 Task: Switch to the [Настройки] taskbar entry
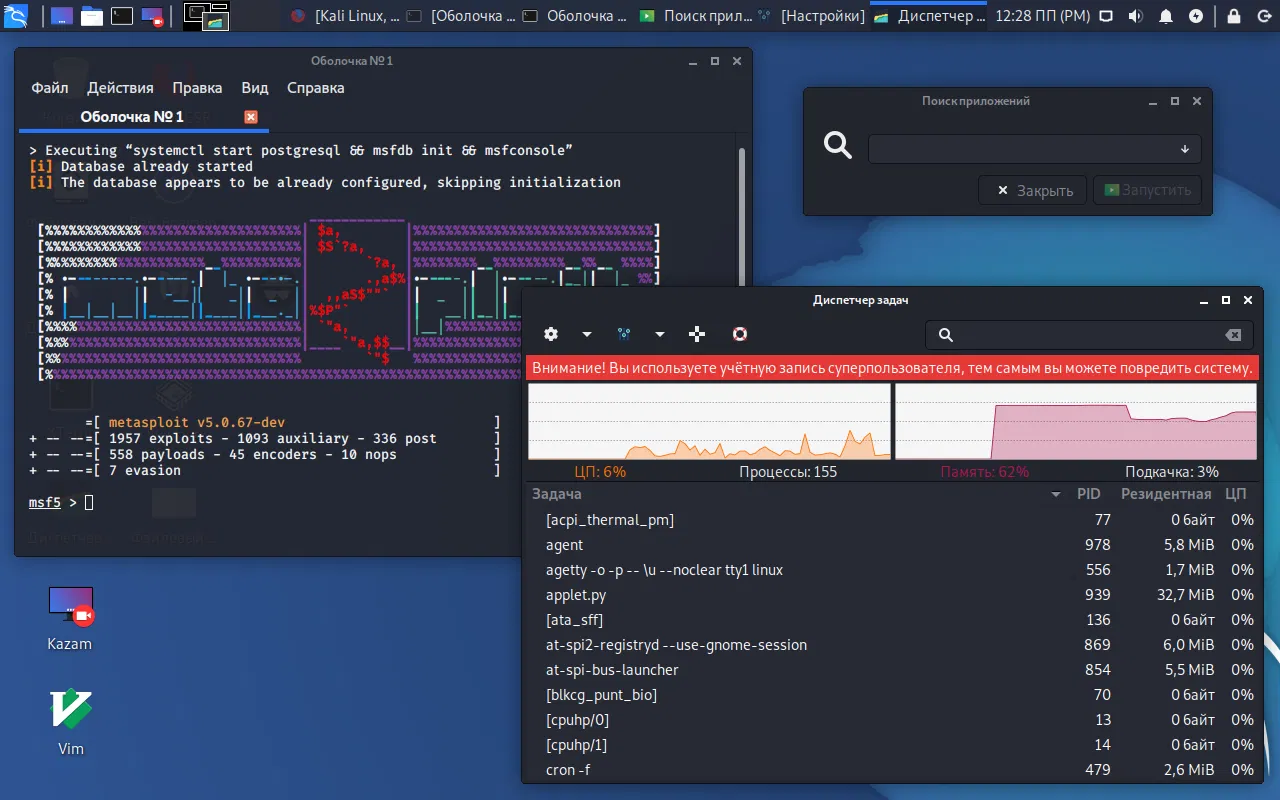pyautogui.click(x=811, y=16)
